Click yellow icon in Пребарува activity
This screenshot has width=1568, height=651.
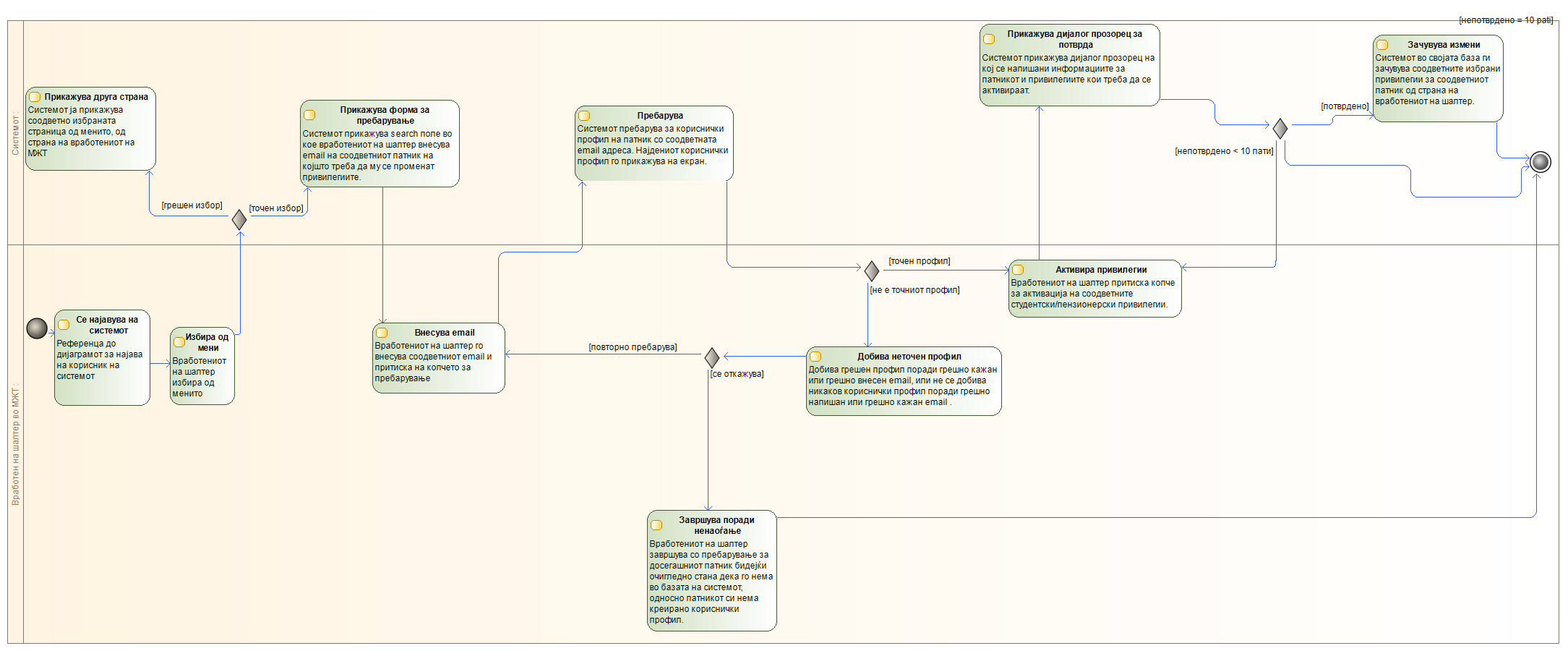[584, 116]
